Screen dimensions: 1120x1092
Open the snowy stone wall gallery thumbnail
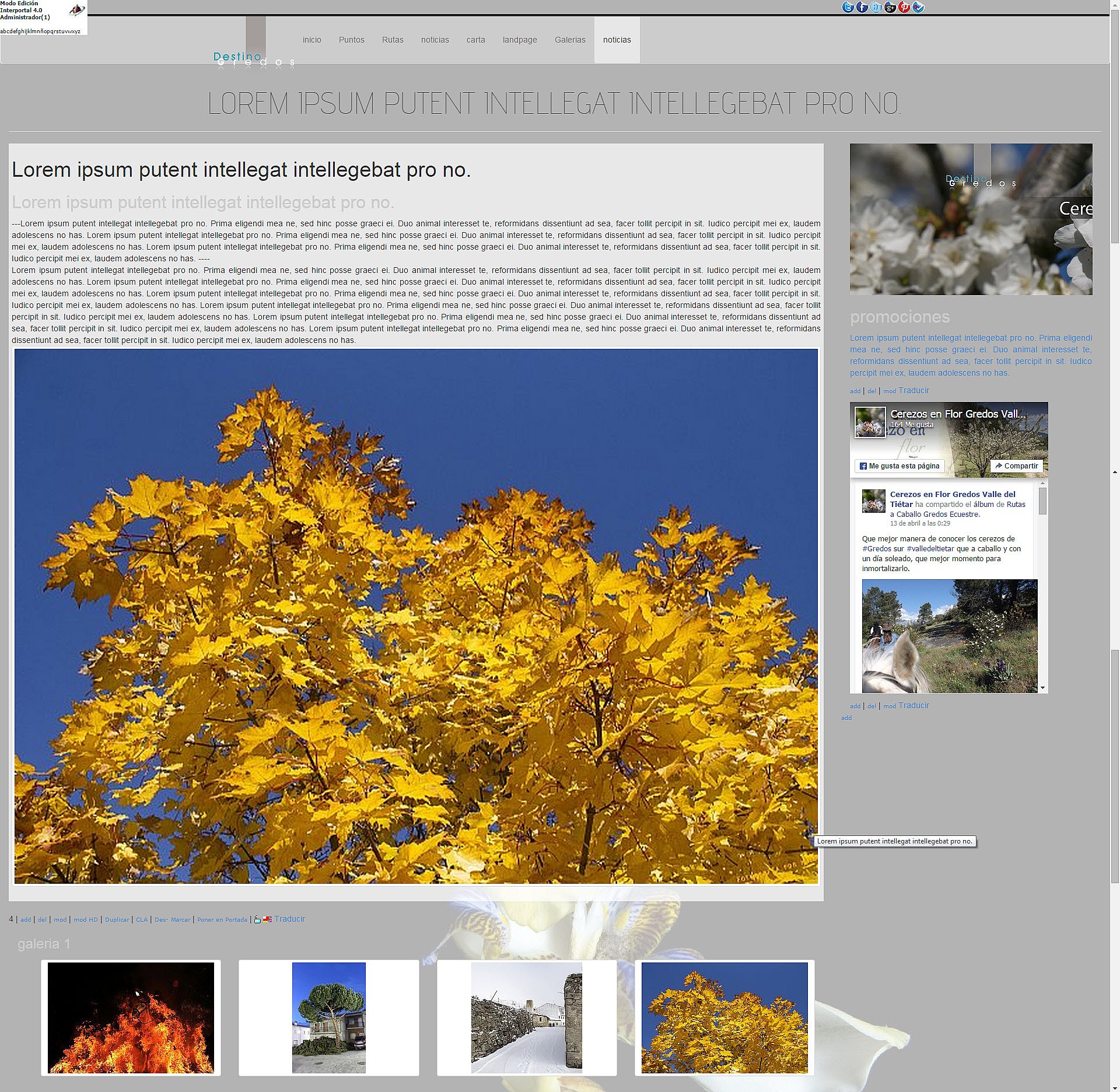[x=526, y=1017]
